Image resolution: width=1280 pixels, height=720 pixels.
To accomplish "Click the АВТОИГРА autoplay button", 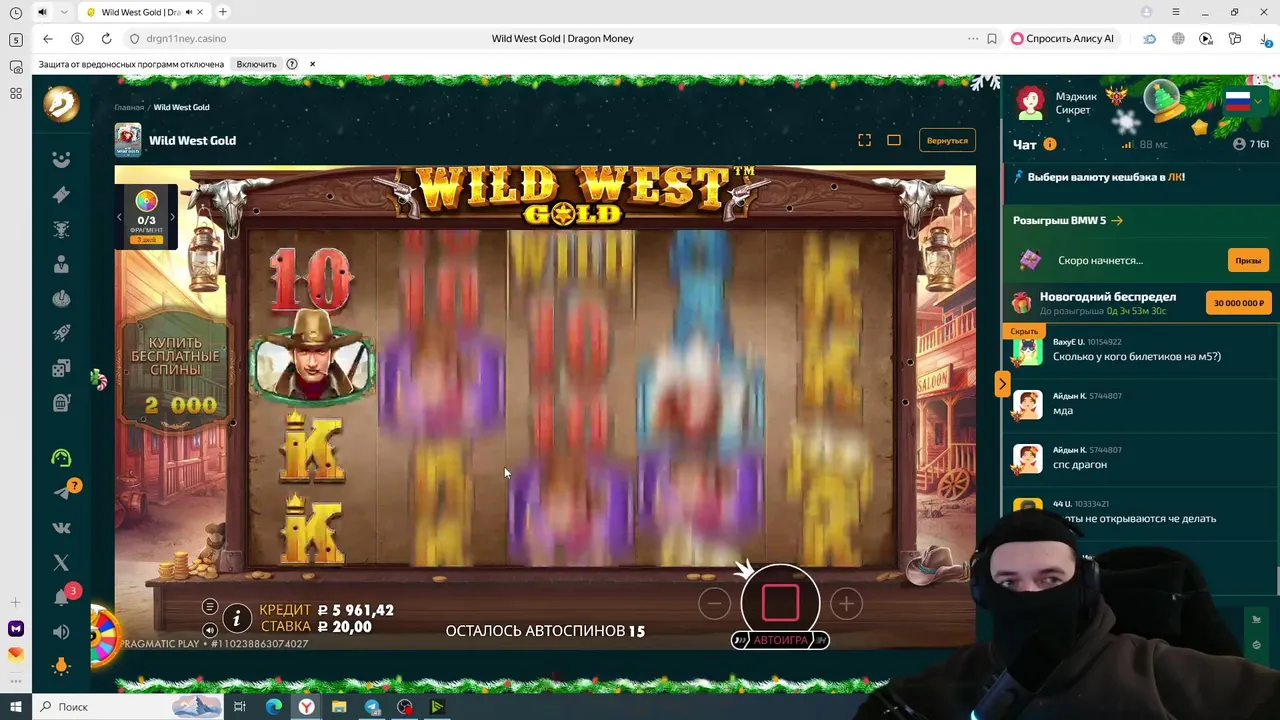I will [780, 640].
